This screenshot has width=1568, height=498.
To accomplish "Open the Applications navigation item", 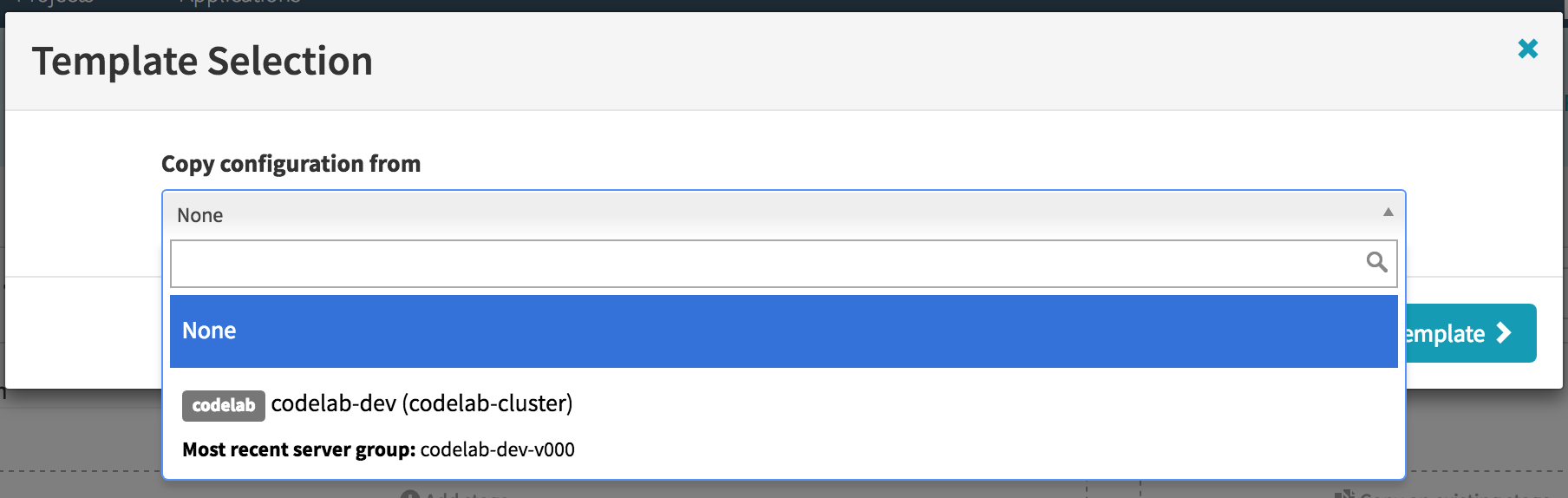I will coord(239,3).
